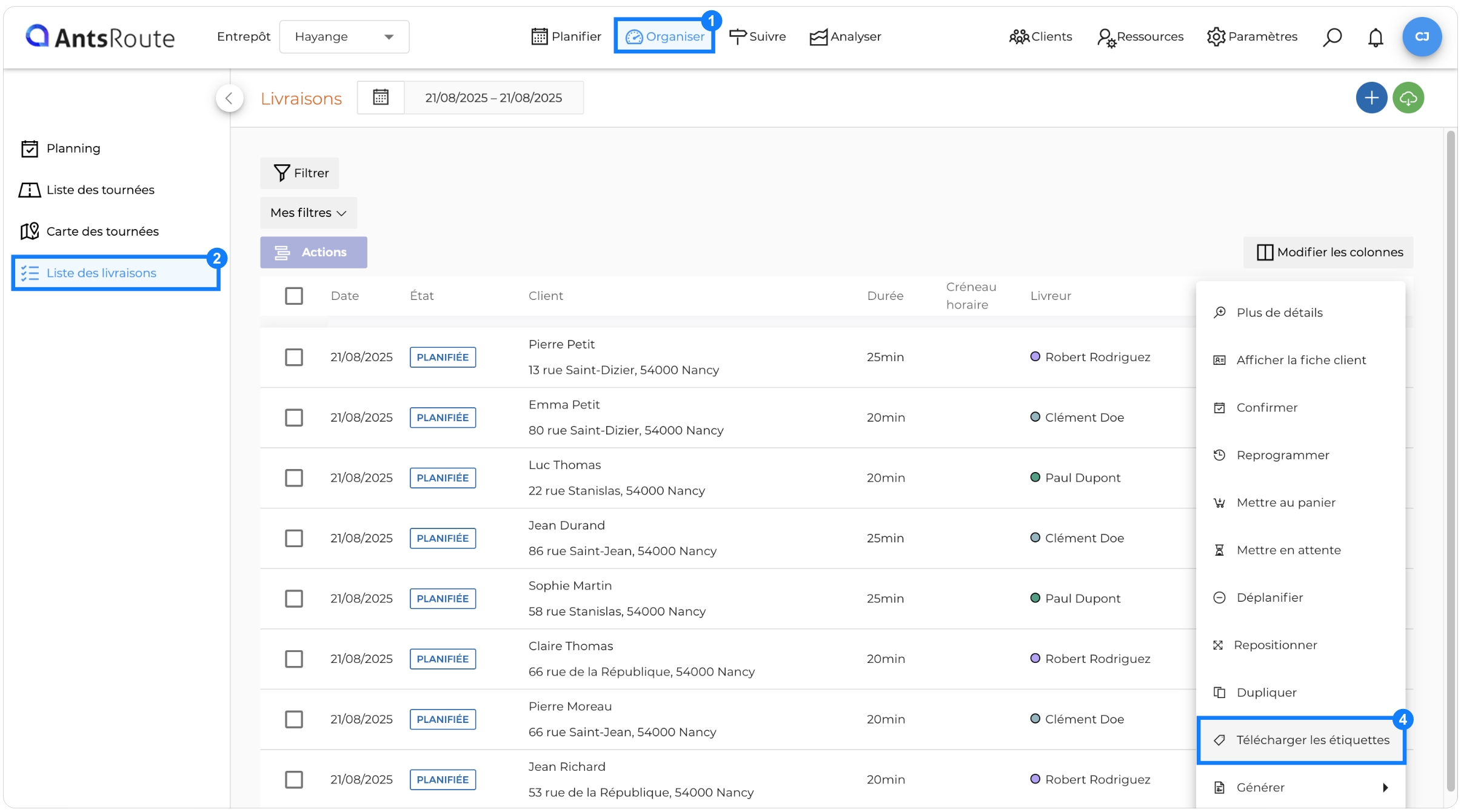Viewport: 1461px width, 812px height.
Task: Open the Analyser top menu
Action: (x=845, y=36)
